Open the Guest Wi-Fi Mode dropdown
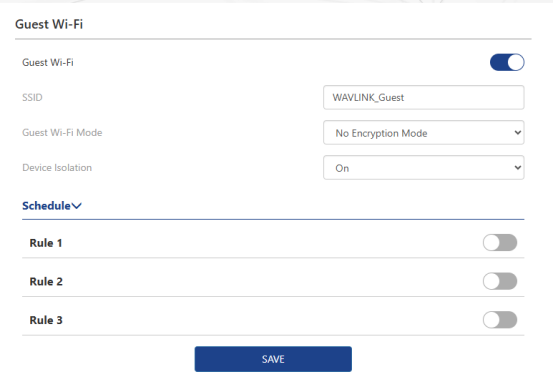The image size is (554, 388). click(x=423, y=133)
